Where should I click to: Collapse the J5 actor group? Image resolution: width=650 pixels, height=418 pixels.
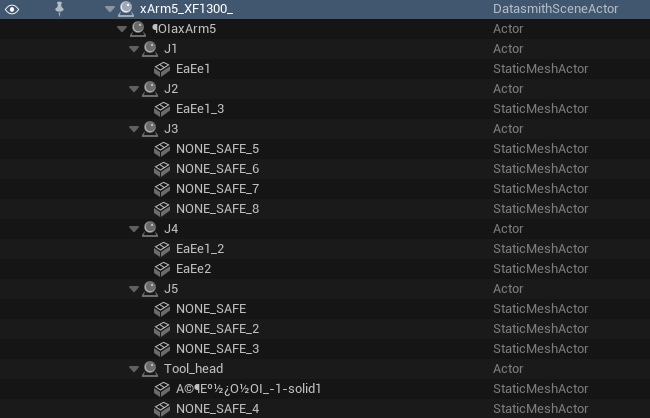point(135,289)
